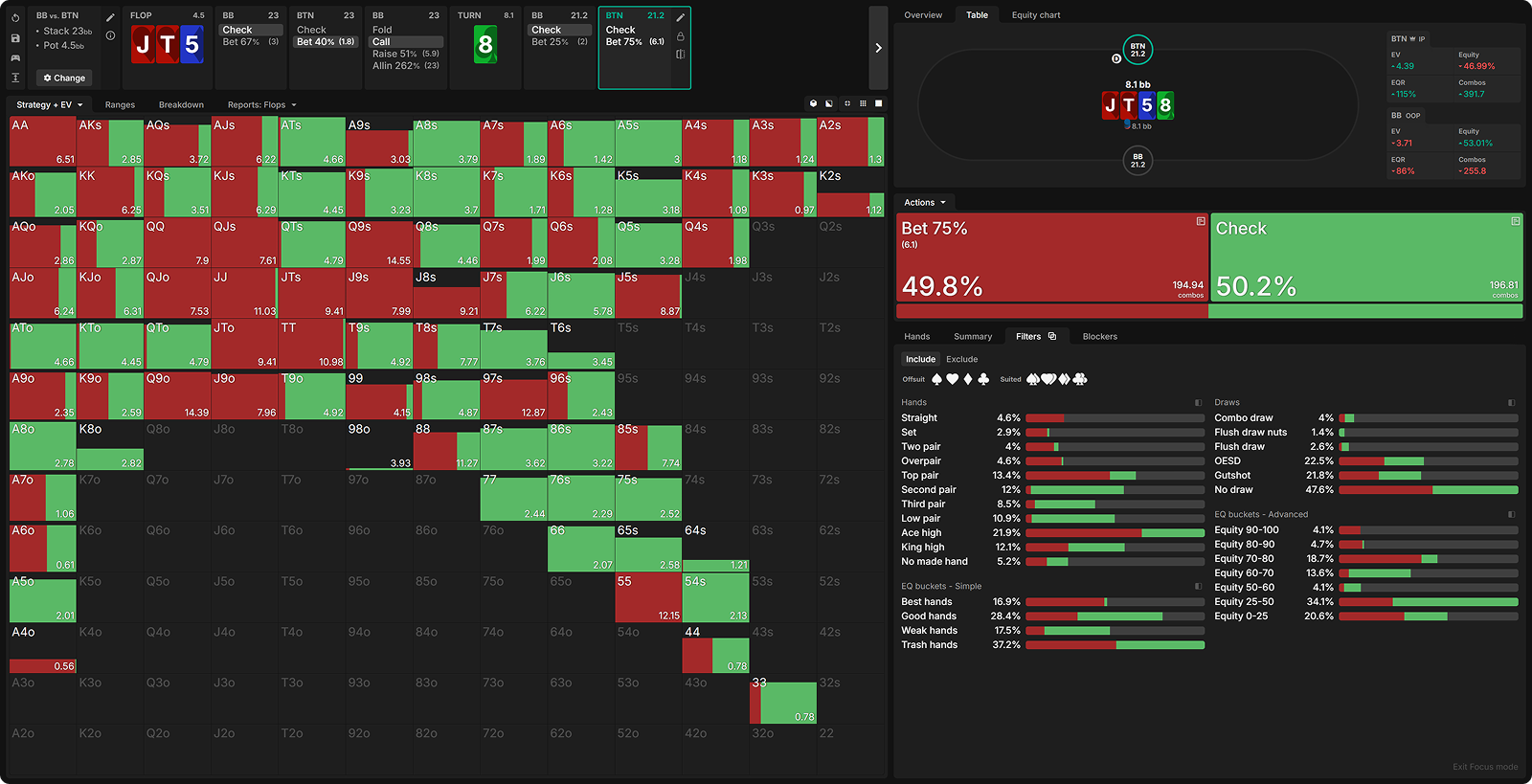The height and width of the screenshot is (784, 1532).
Task: Click the lock icon on the BTN node
Action: (x=680, y=36)
